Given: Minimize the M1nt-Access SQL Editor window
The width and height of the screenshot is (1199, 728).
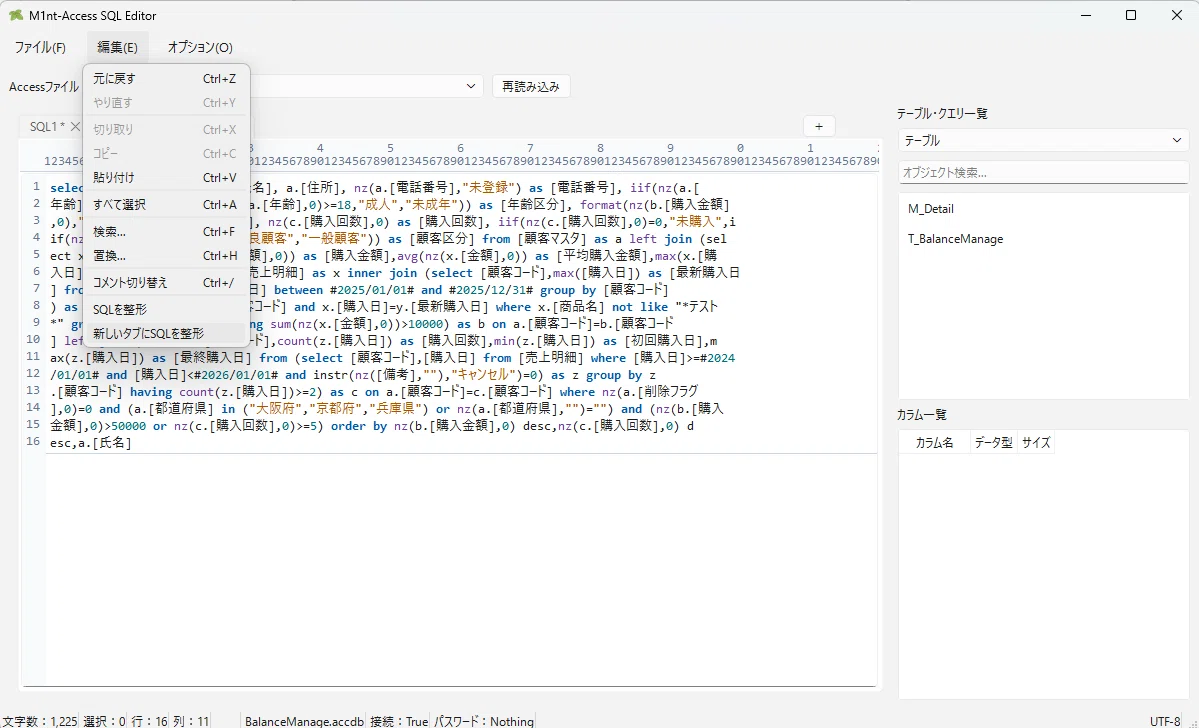Looking at the screenshot, I should click(1086, 15).
